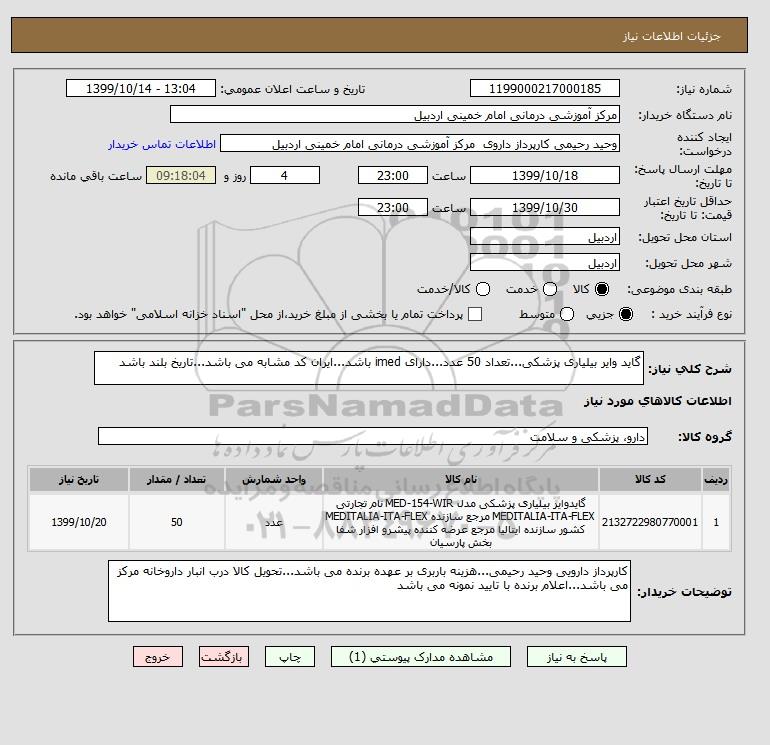Select the خدمت radio button
This screenshot has height=745, width=770.
coord(550,289)
